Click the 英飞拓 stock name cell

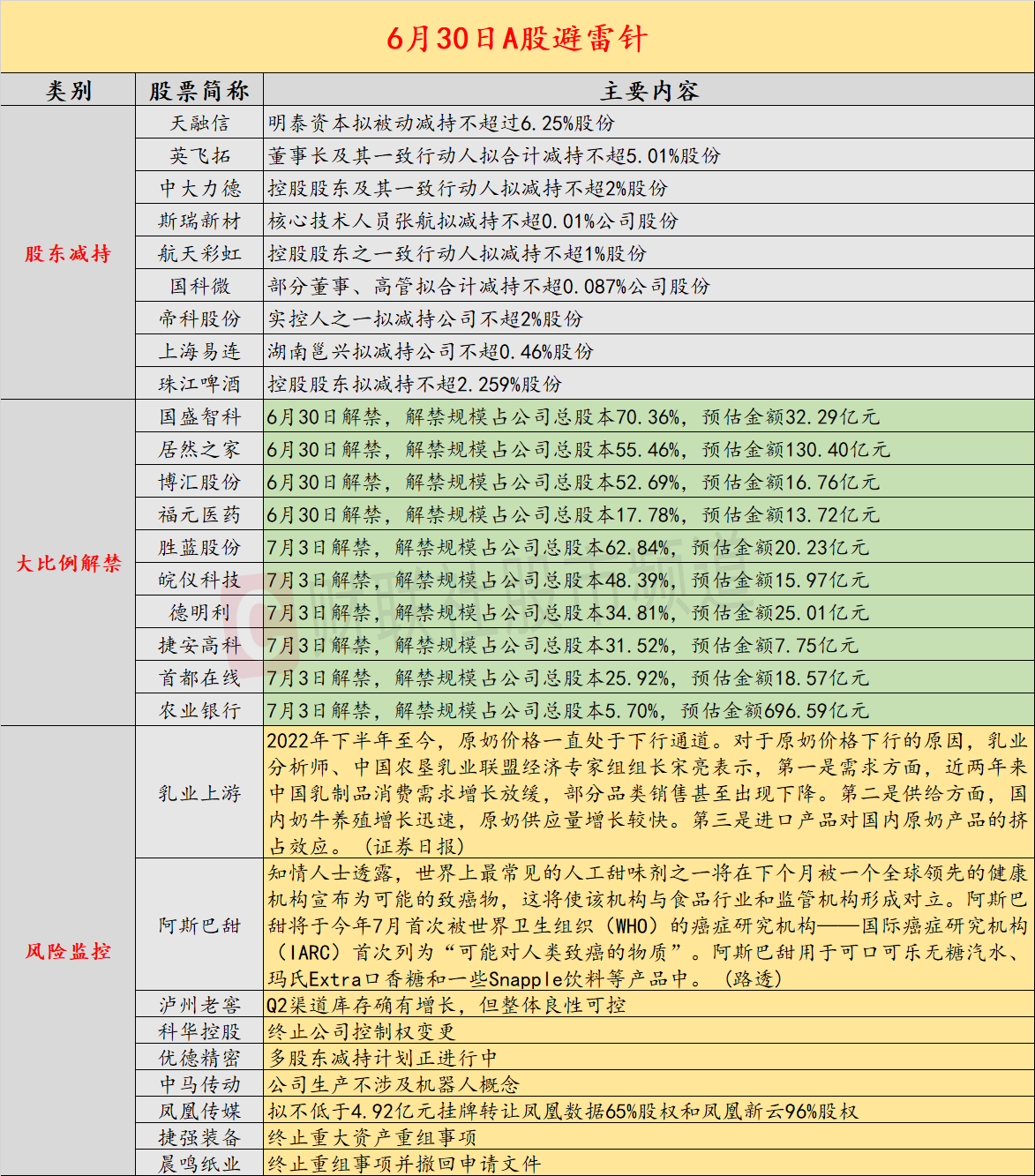click(199, 156)
